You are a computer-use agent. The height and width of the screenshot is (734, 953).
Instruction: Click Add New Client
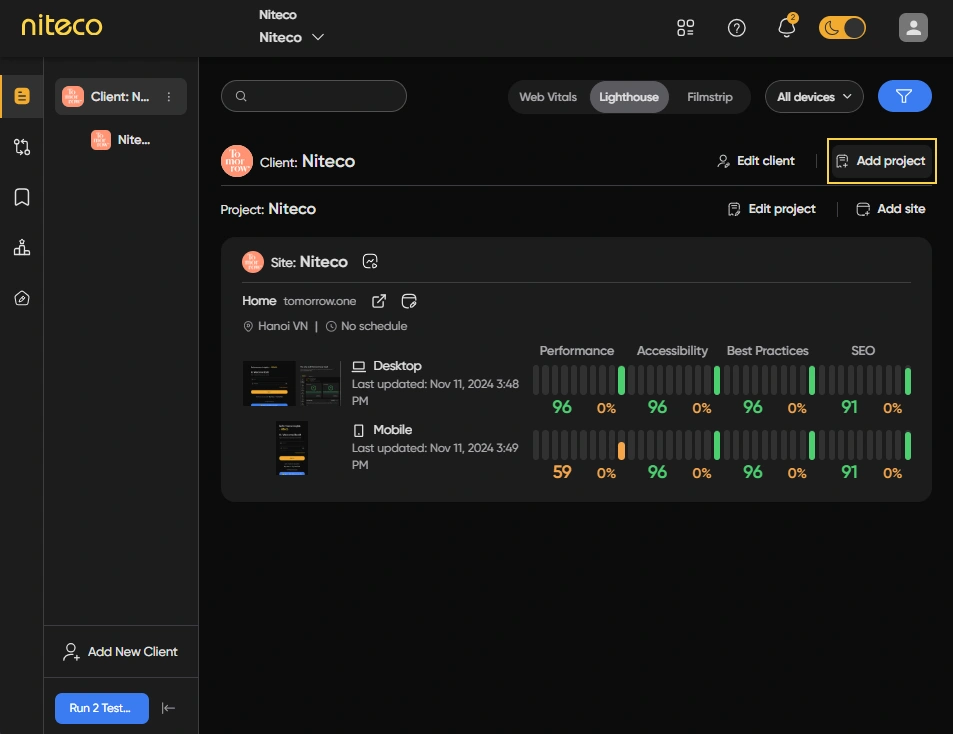click(120, 651)
